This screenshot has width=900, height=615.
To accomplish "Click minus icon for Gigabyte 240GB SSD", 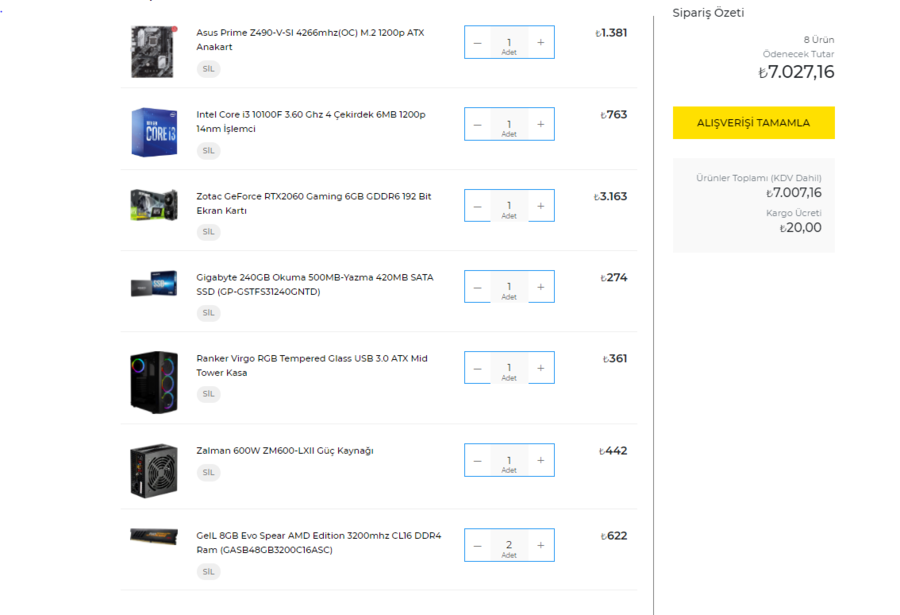I will click(x=478, y=287).
